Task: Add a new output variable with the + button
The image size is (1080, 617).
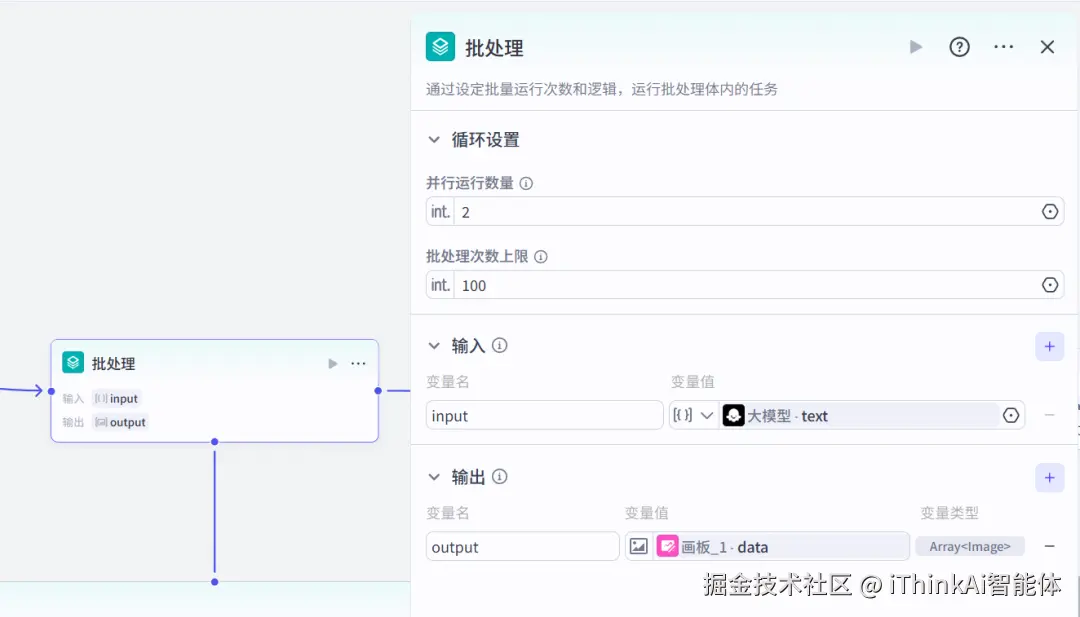Action: point(1049,477)
